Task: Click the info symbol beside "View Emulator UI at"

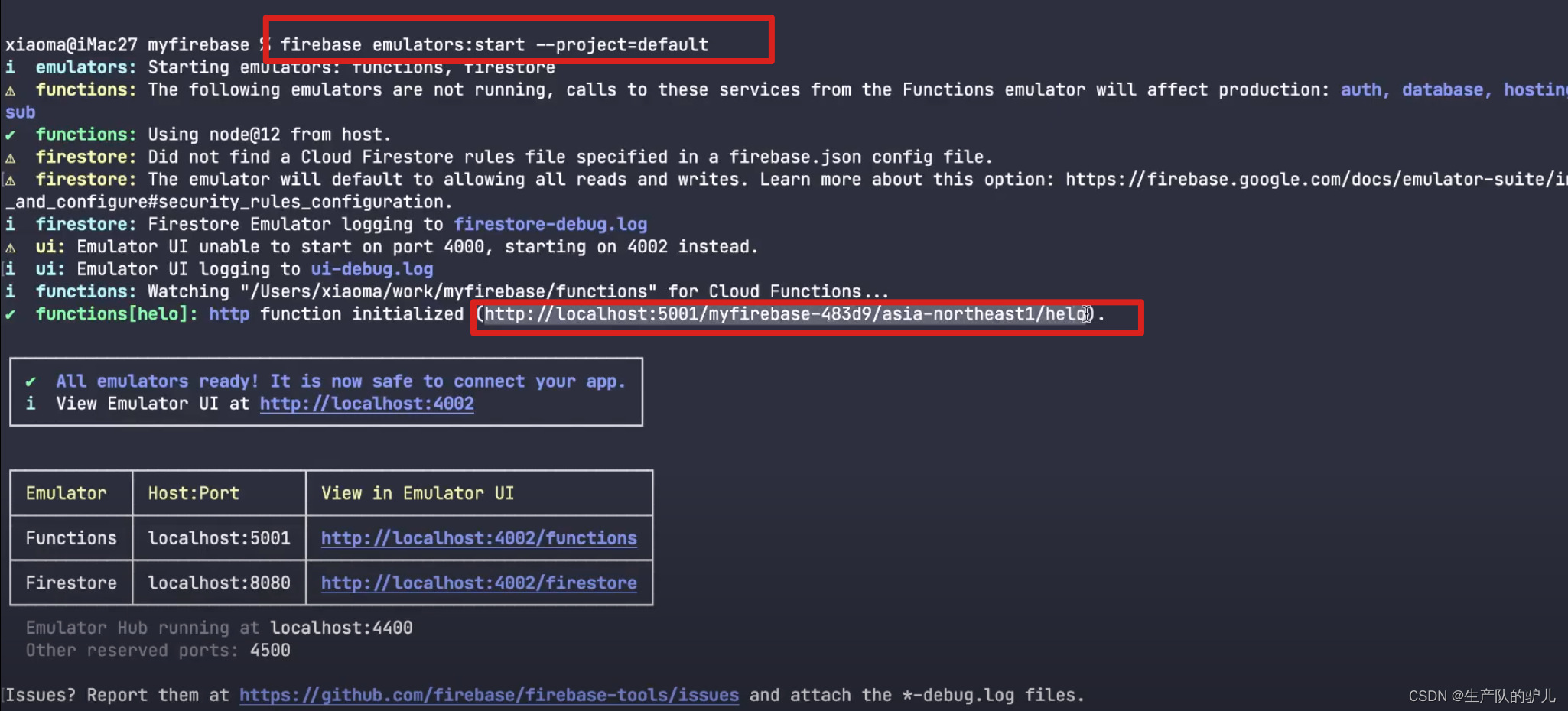Action: (x=31, y=404)
